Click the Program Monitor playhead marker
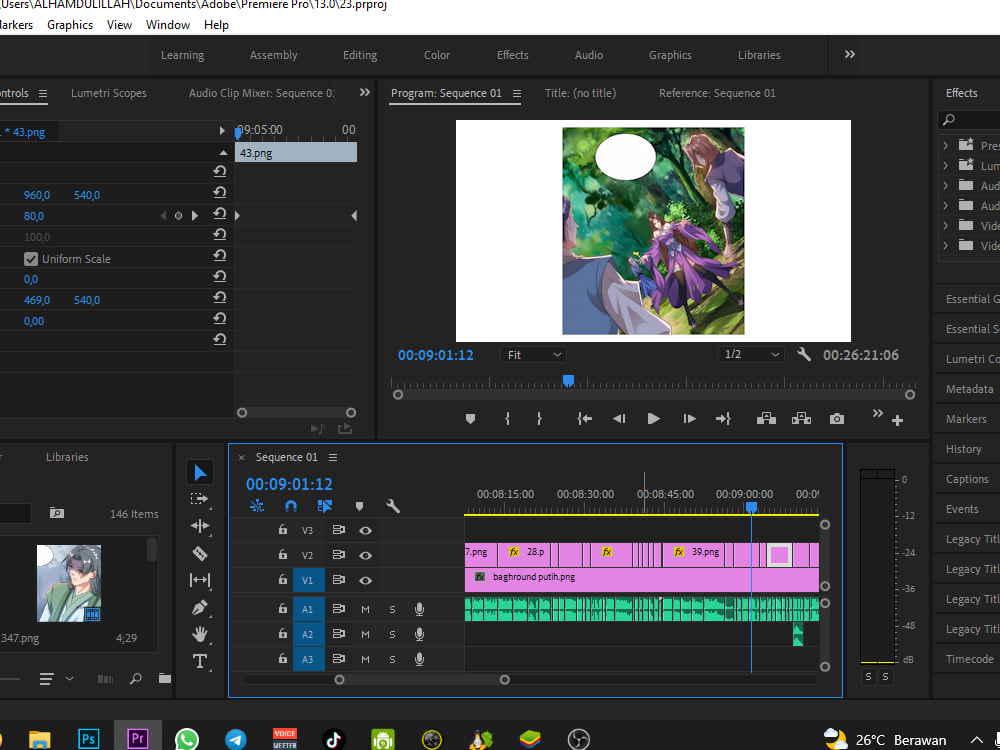The image size is (1000, 750). click(568, 381)
